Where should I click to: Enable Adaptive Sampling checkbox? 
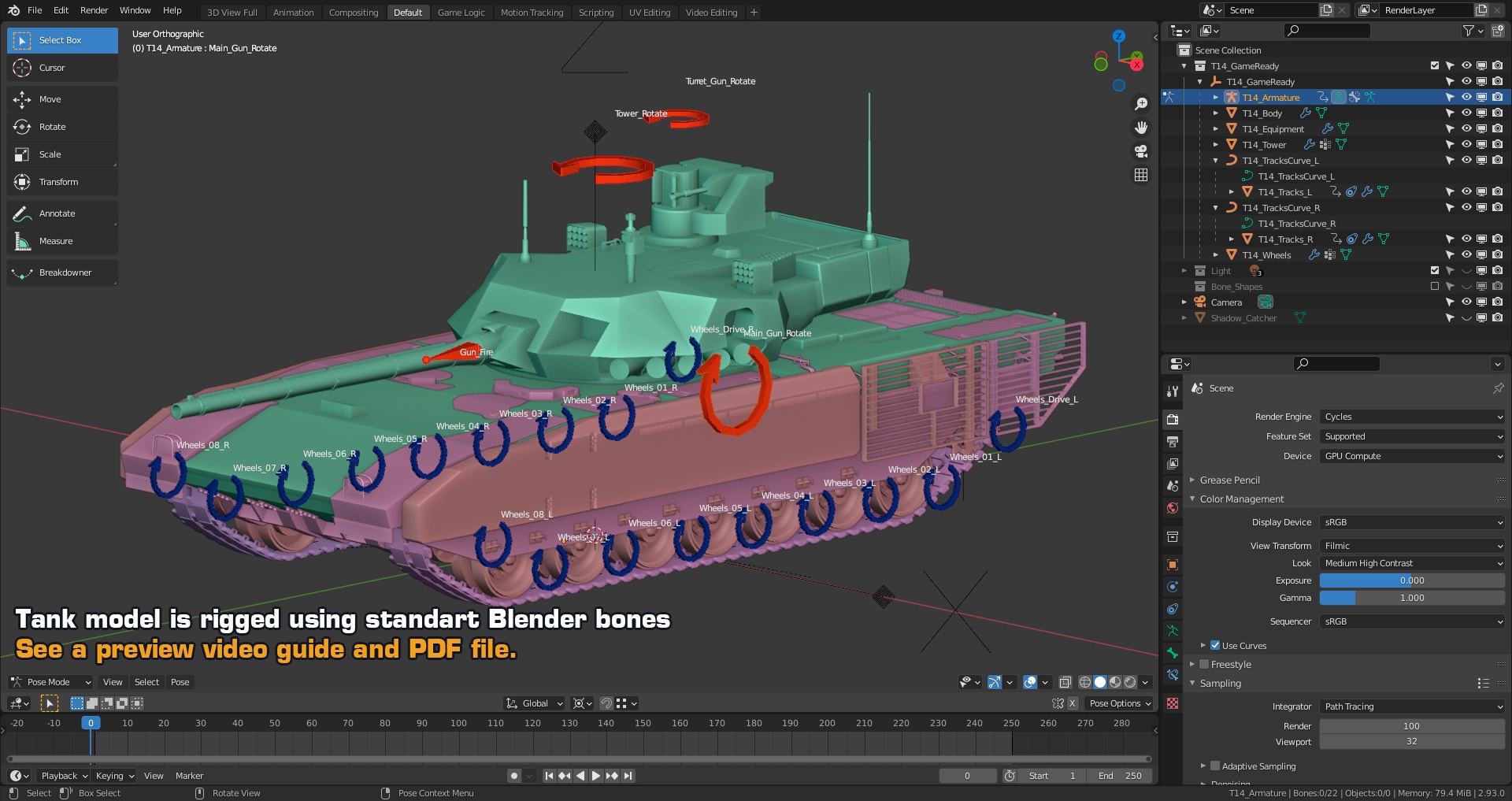coord(1215,766)
